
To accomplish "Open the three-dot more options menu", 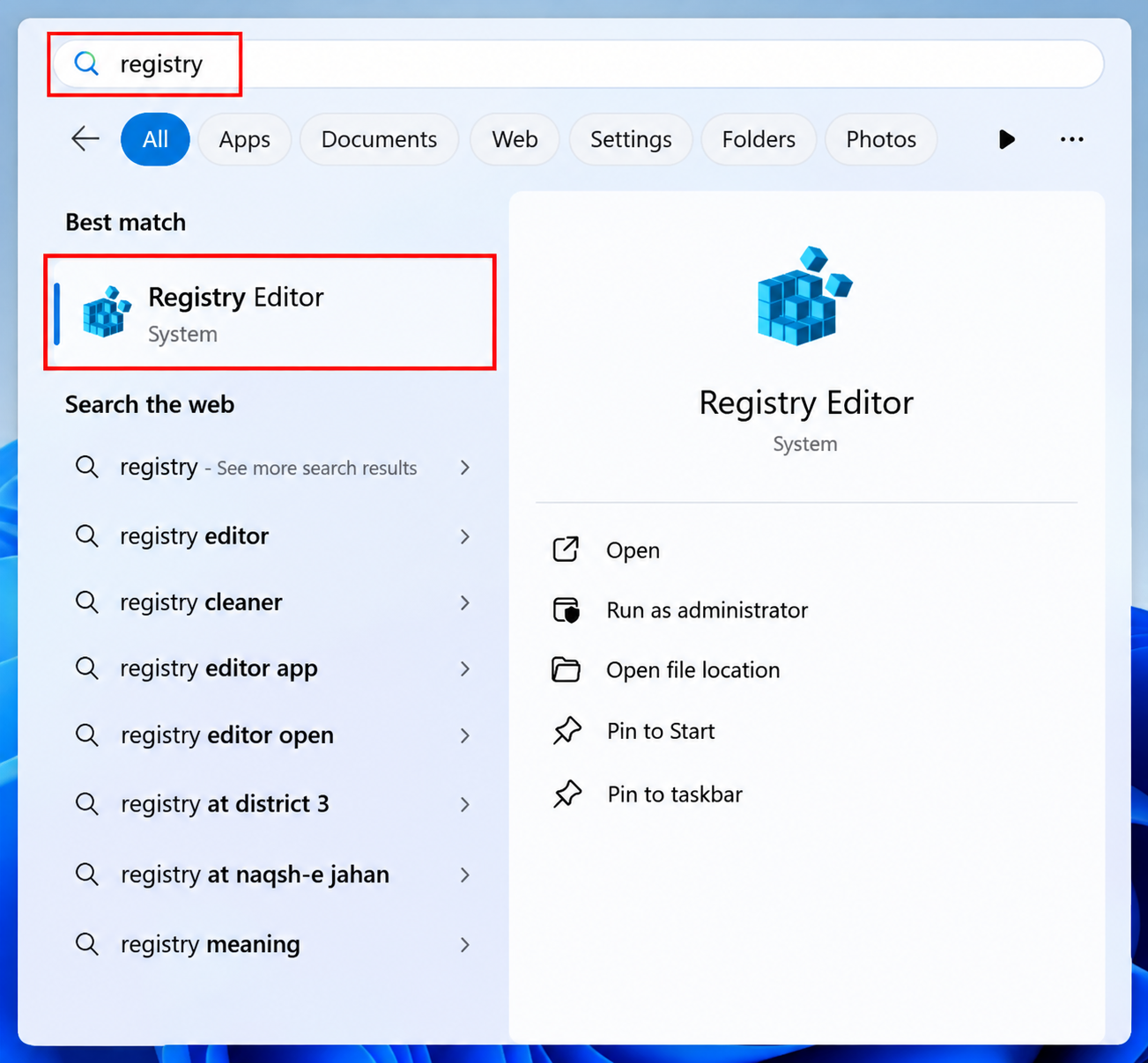I will pyautogui.click(x=1071, y=139).
